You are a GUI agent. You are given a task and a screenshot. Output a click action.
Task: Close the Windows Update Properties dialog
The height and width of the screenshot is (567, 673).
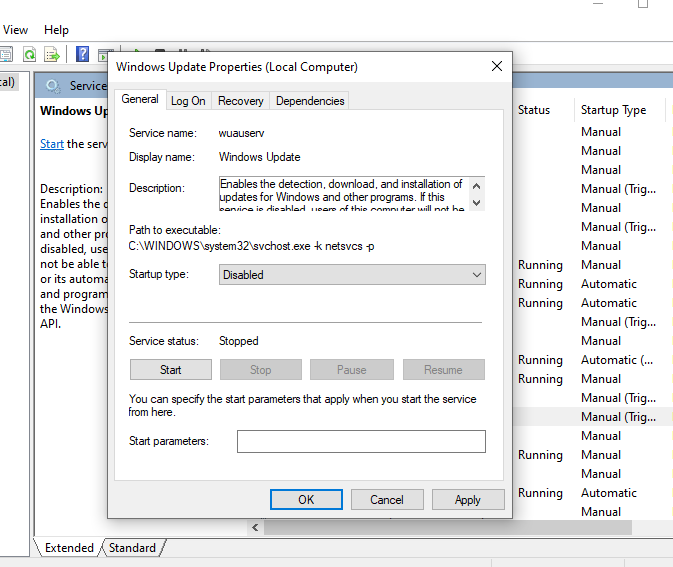(x=497, y=66)
